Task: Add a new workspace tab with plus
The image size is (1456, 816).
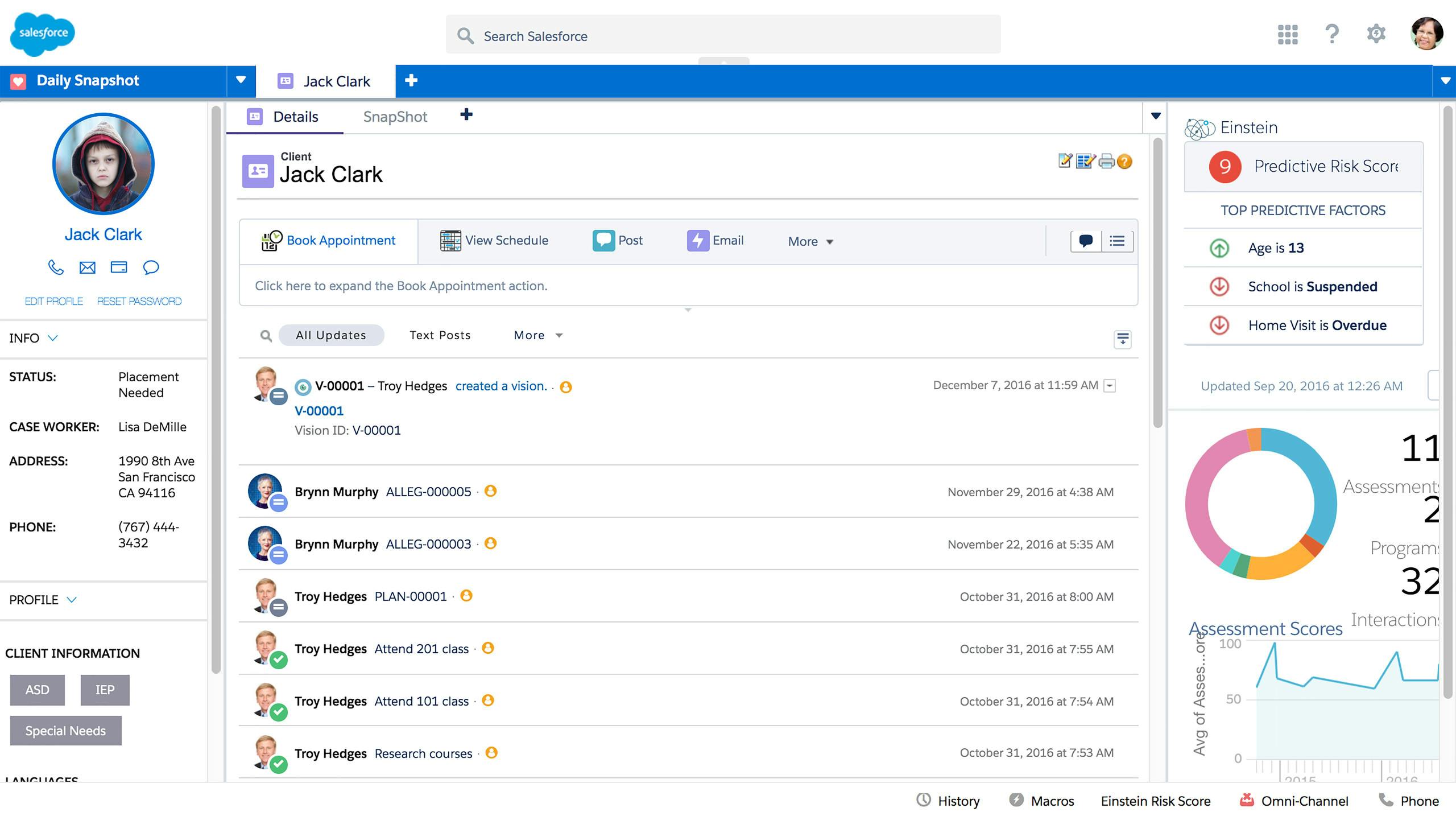Action: (x=411, y=80)
